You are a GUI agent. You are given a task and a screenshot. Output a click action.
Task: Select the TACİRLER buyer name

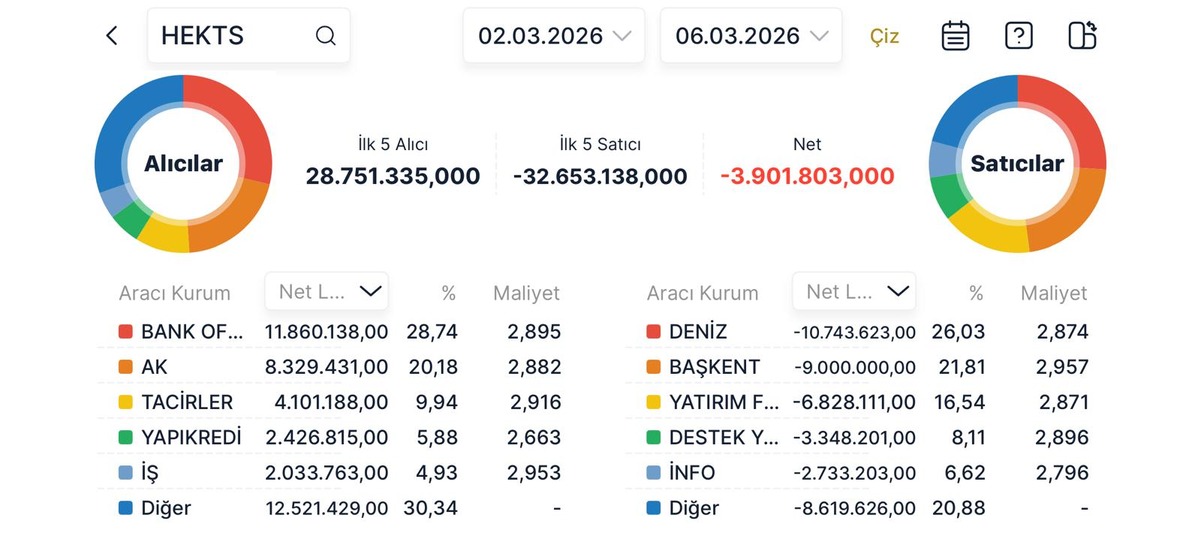coord(187,402)
